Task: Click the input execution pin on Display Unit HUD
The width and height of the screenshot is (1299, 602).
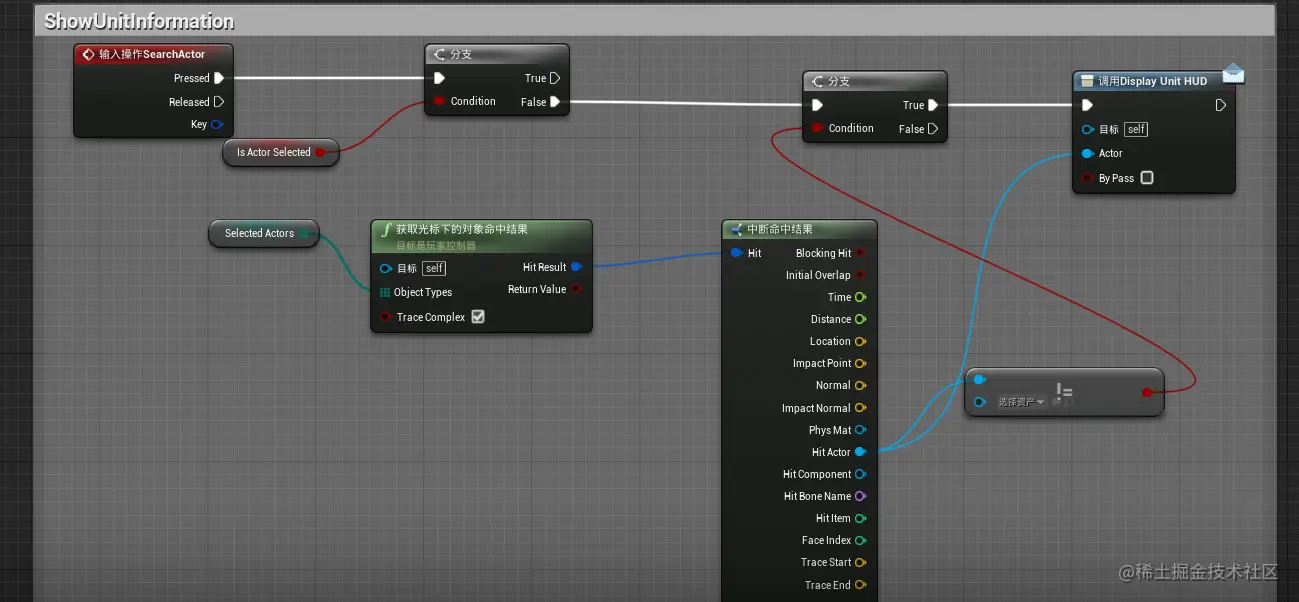Action: (x=1087, y=105)
